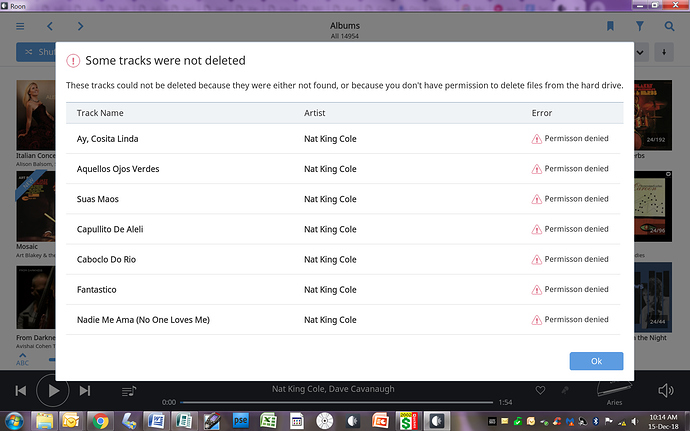Go back with the left arrow
Screen dimensions: 690x431
(50, 26)
